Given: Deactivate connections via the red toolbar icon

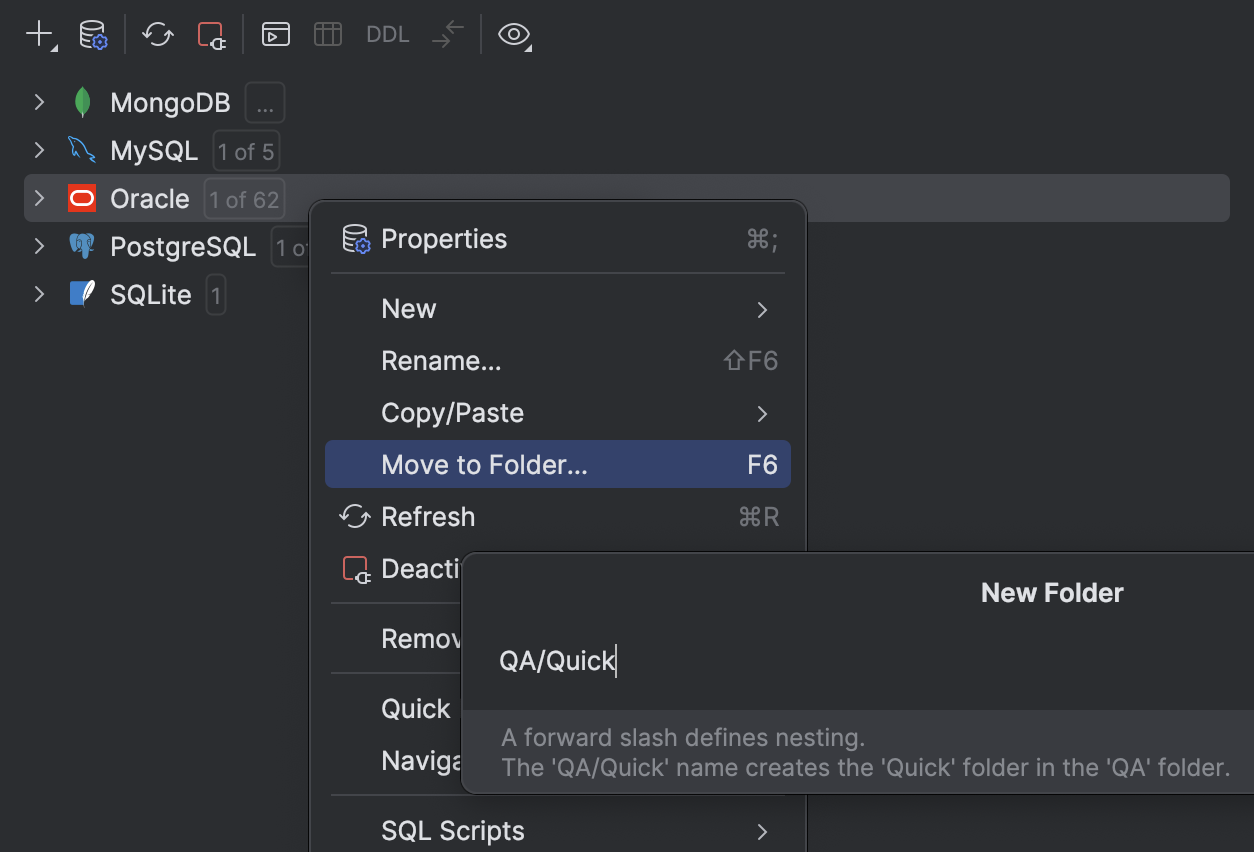Looking at the screenshot, I should pyautogui.click(x=211, y=33).
